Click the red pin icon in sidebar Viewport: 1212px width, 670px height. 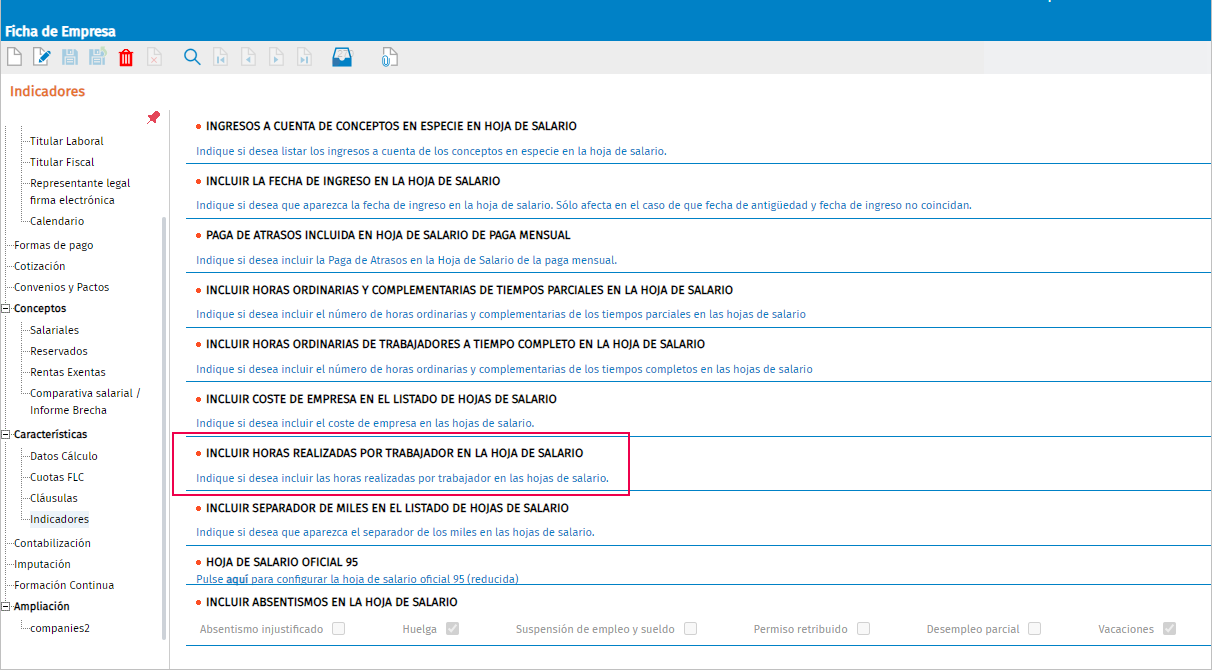(153, 118)
